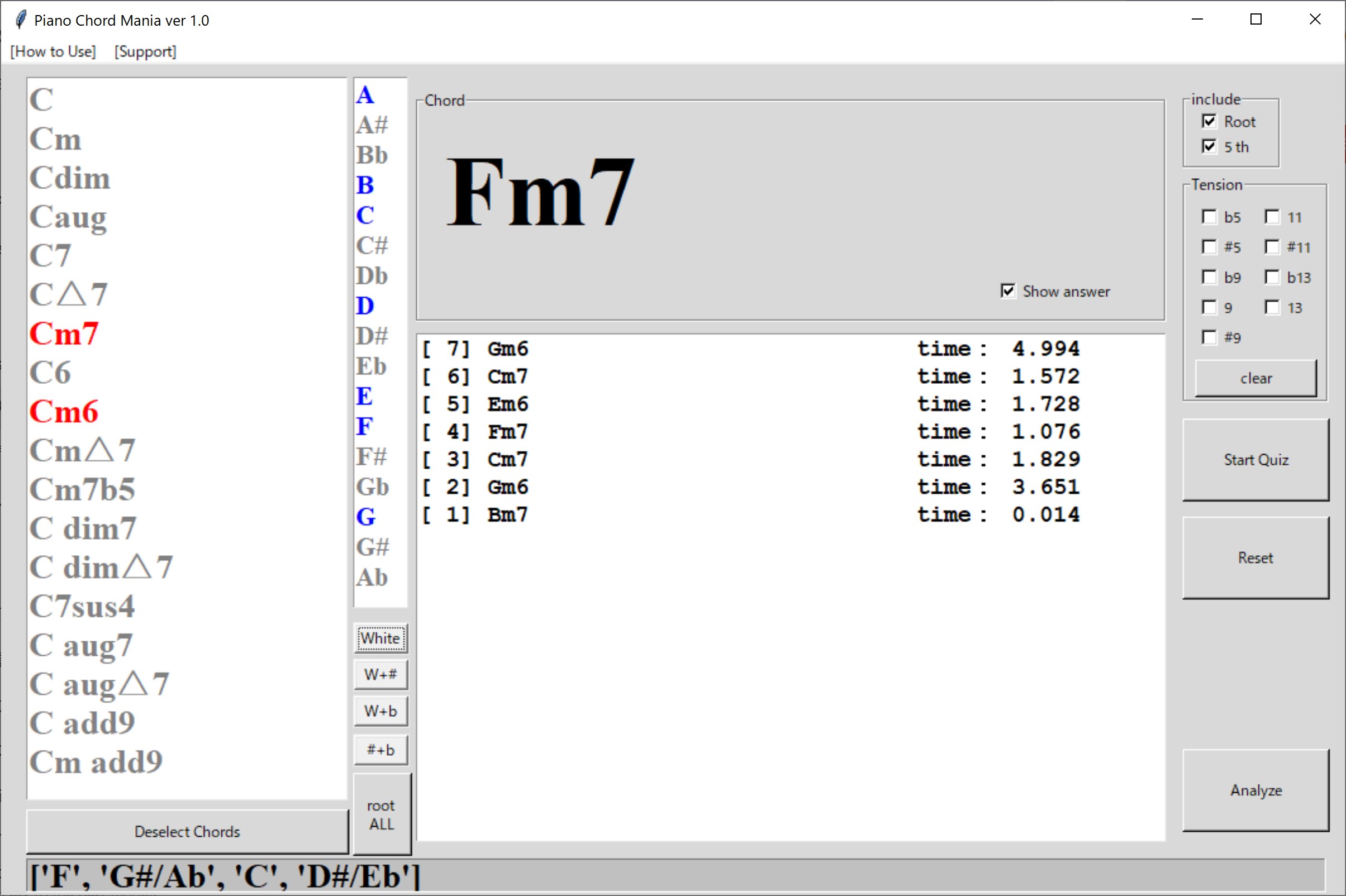Select White keys root preset
This screenshot has width=1346, height=896.
(380, 638)
